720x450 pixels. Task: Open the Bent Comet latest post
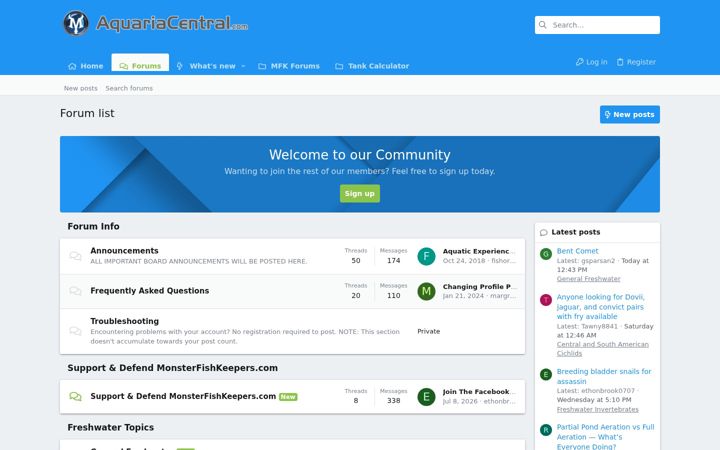point(578,251)
